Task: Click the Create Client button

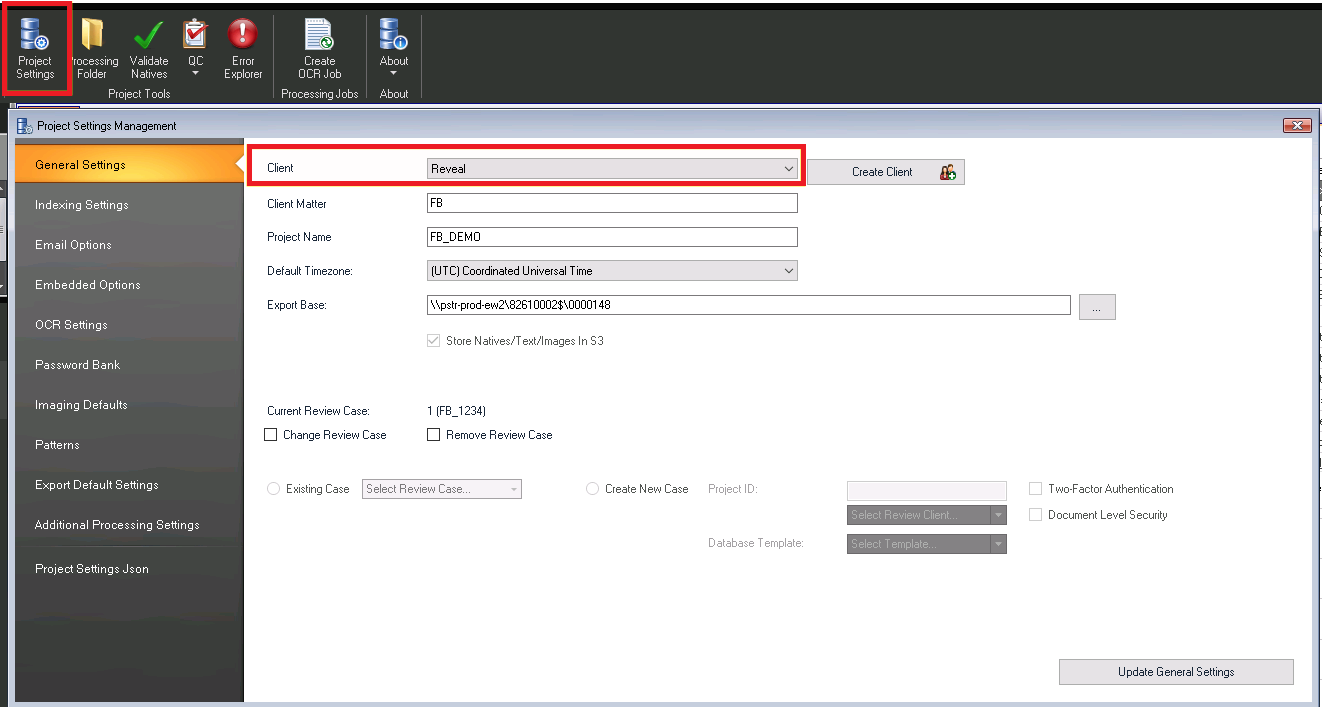Action: tap(886, 172)
